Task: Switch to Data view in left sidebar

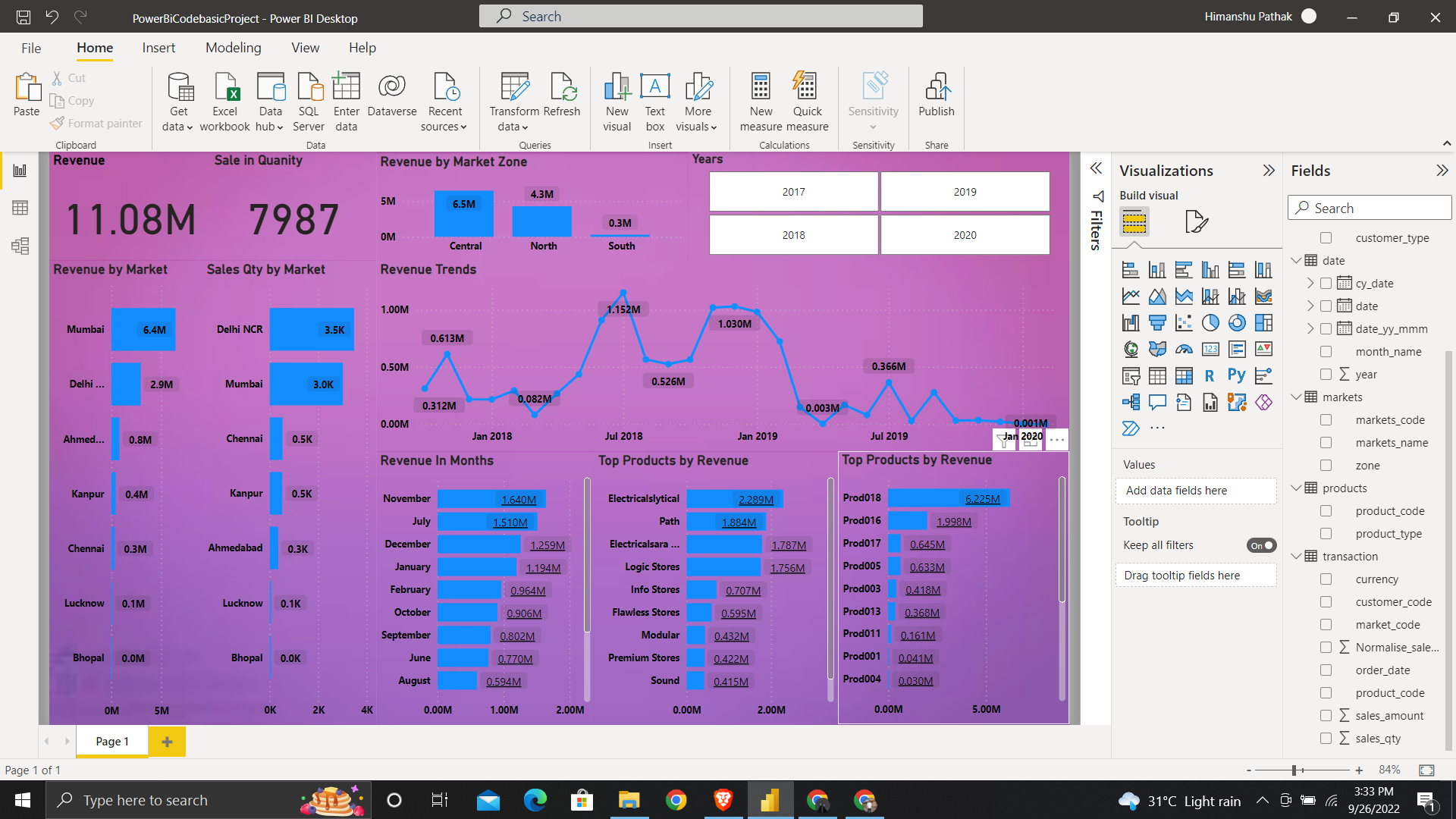Action: (20, 208)
